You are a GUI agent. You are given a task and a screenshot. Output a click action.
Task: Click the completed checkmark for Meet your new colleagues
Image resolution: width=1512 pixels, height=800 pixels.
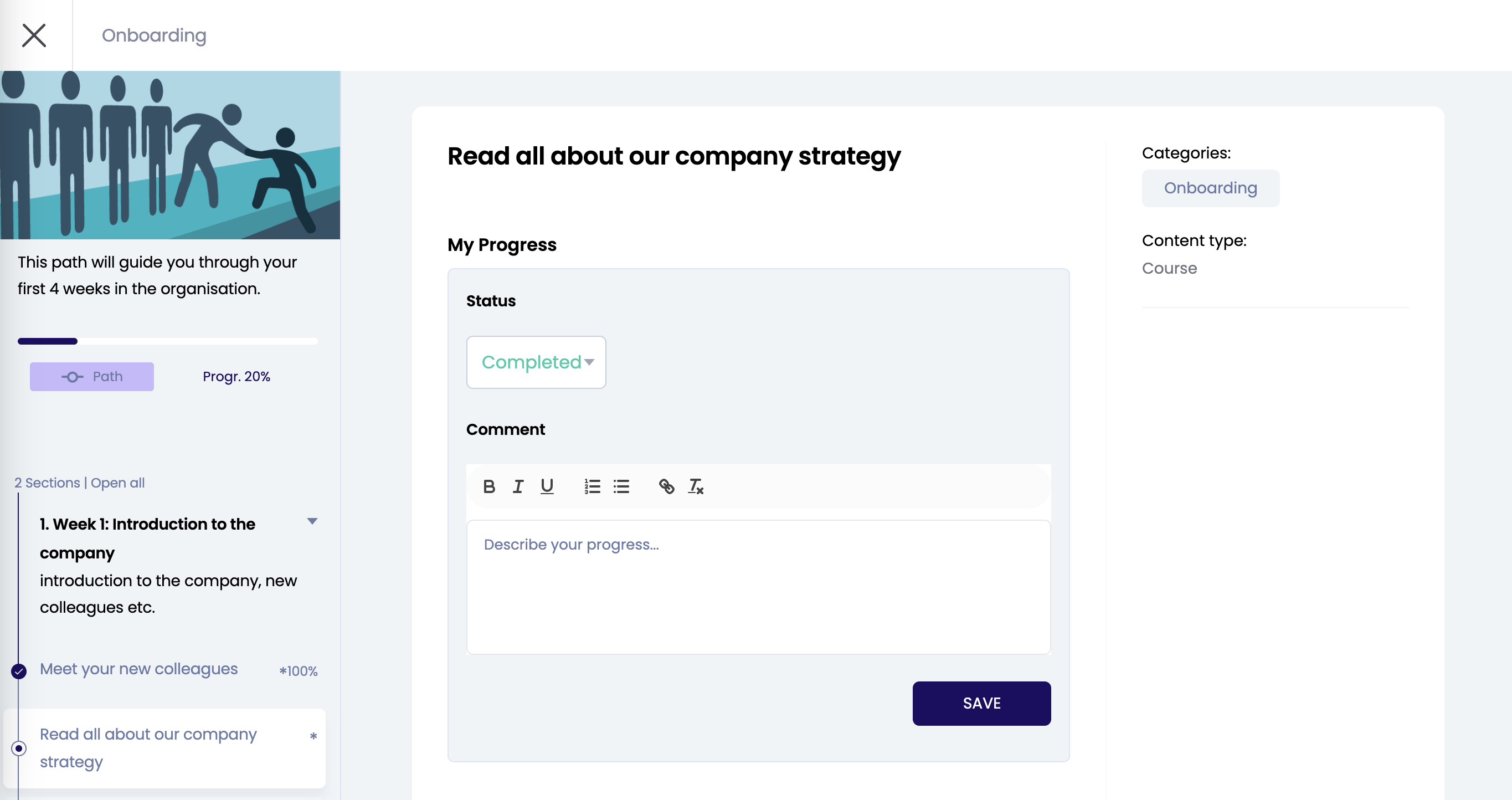pyautogui.click(x=19, y=671)
